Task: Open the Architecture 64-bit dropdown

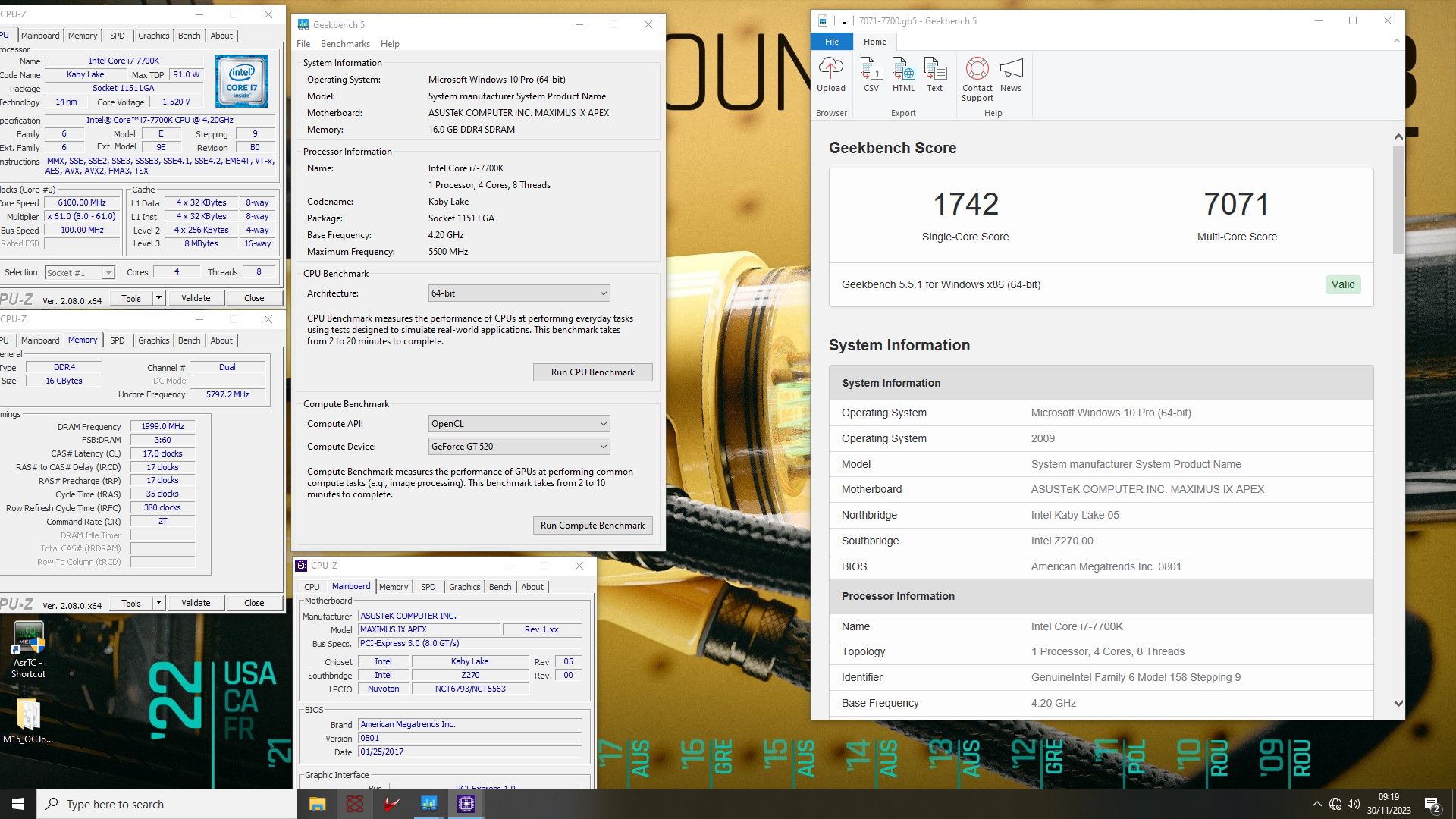Action: (519, 293)
